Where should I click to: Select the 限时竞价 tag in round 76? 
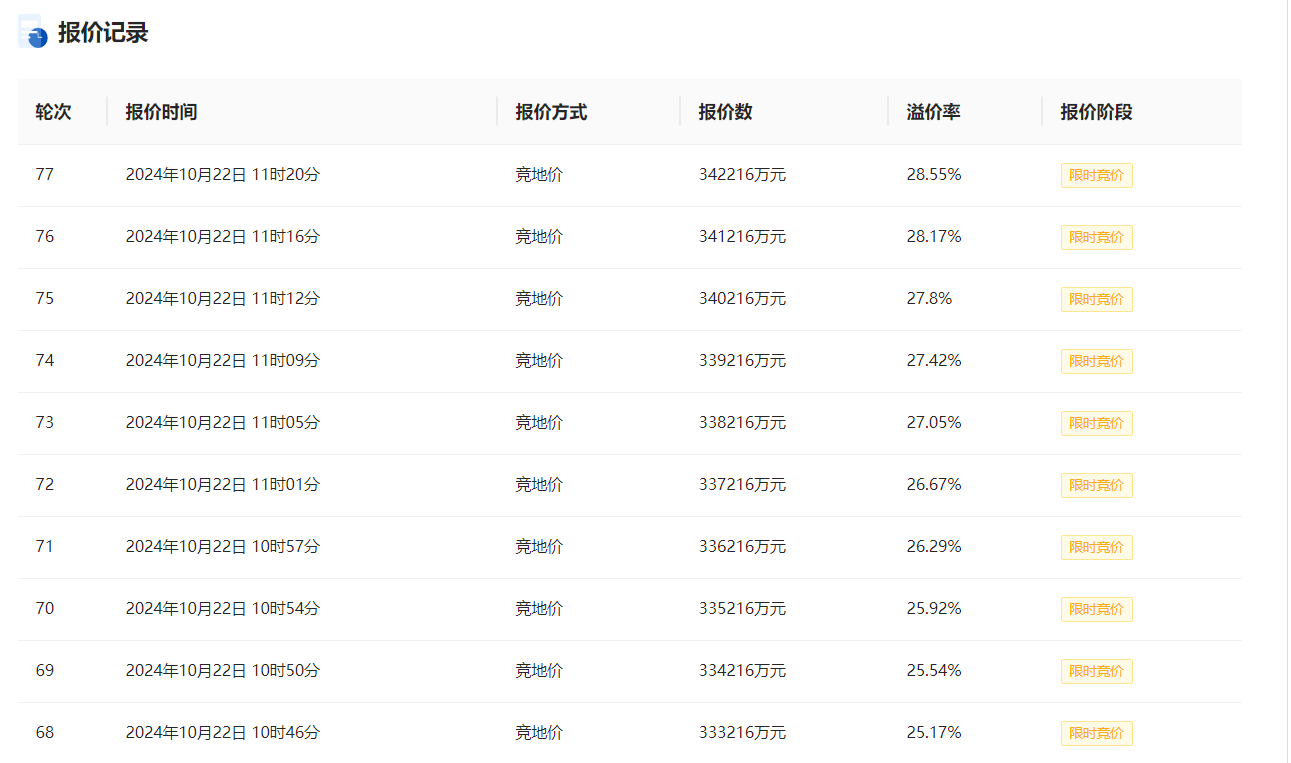click(x=1096, y=238)
